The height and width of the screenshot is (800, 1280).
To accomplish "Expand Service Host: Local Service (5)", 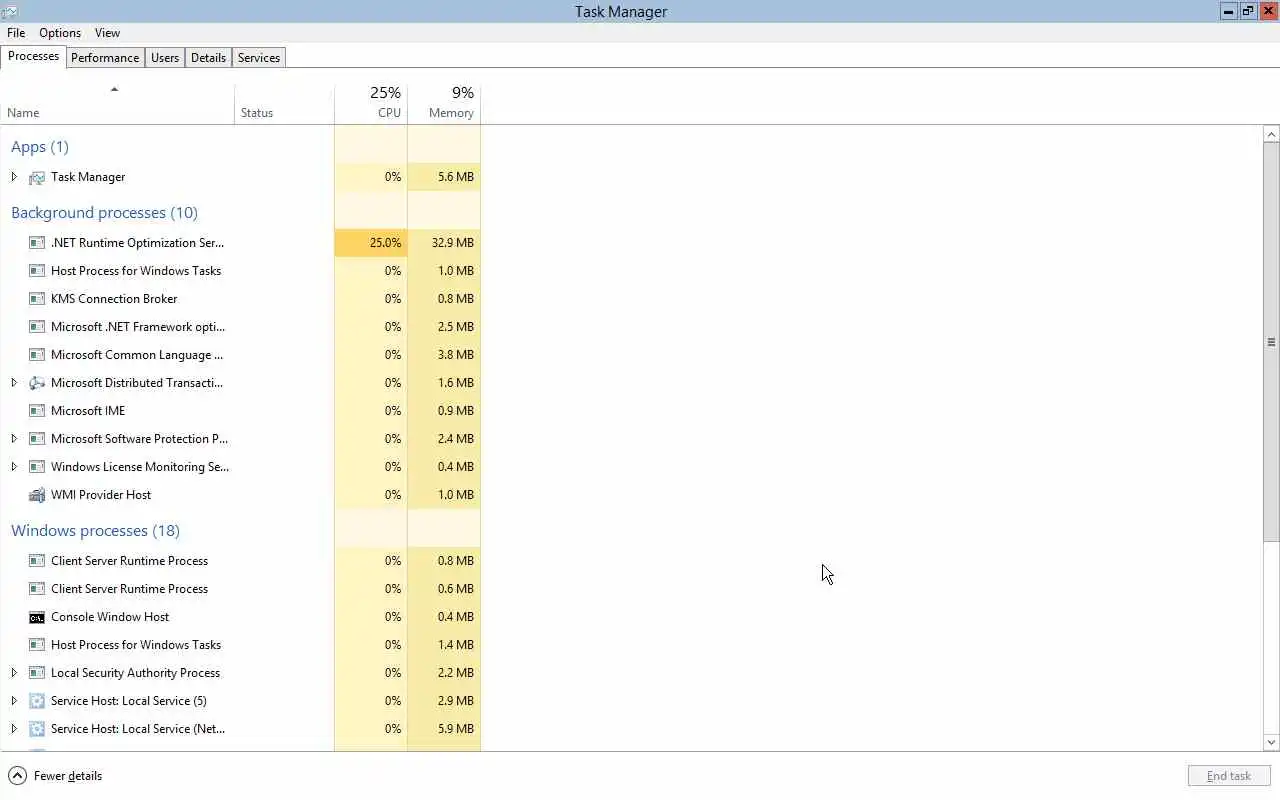I will (x=14, y=701).
